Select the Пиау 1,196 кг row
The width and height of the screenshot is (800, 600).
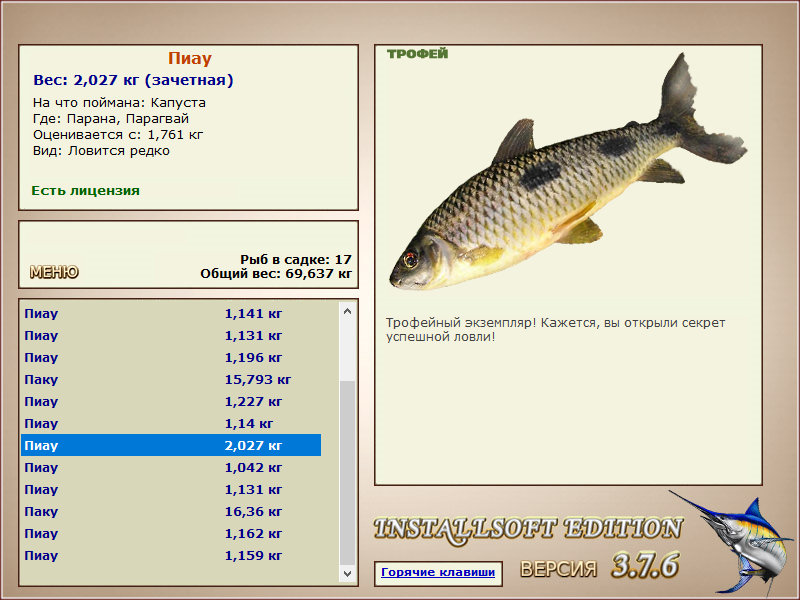[171, 358]
